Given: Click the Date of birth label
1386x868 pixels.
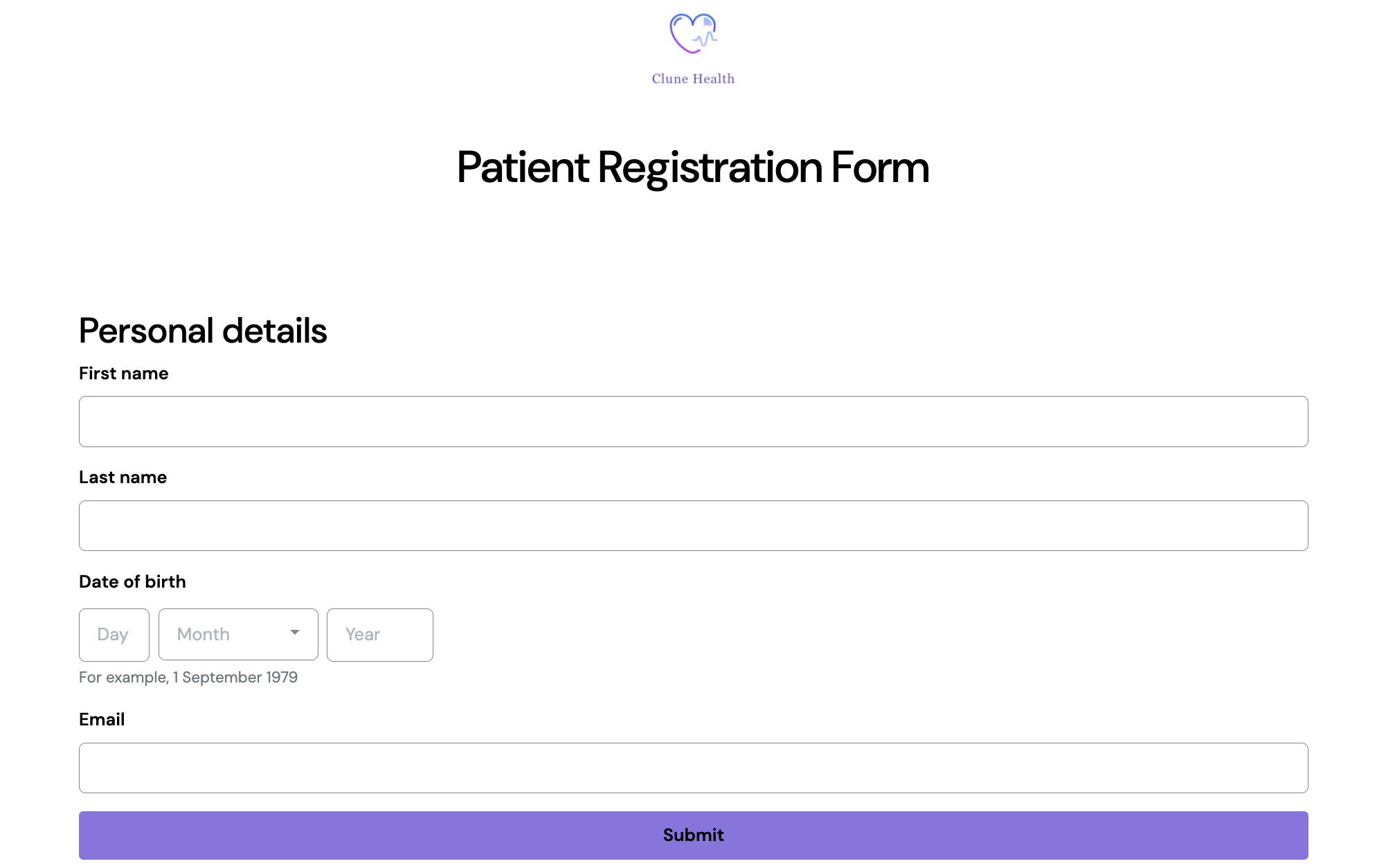Looking at the screenshot, I should coord(132,581).
